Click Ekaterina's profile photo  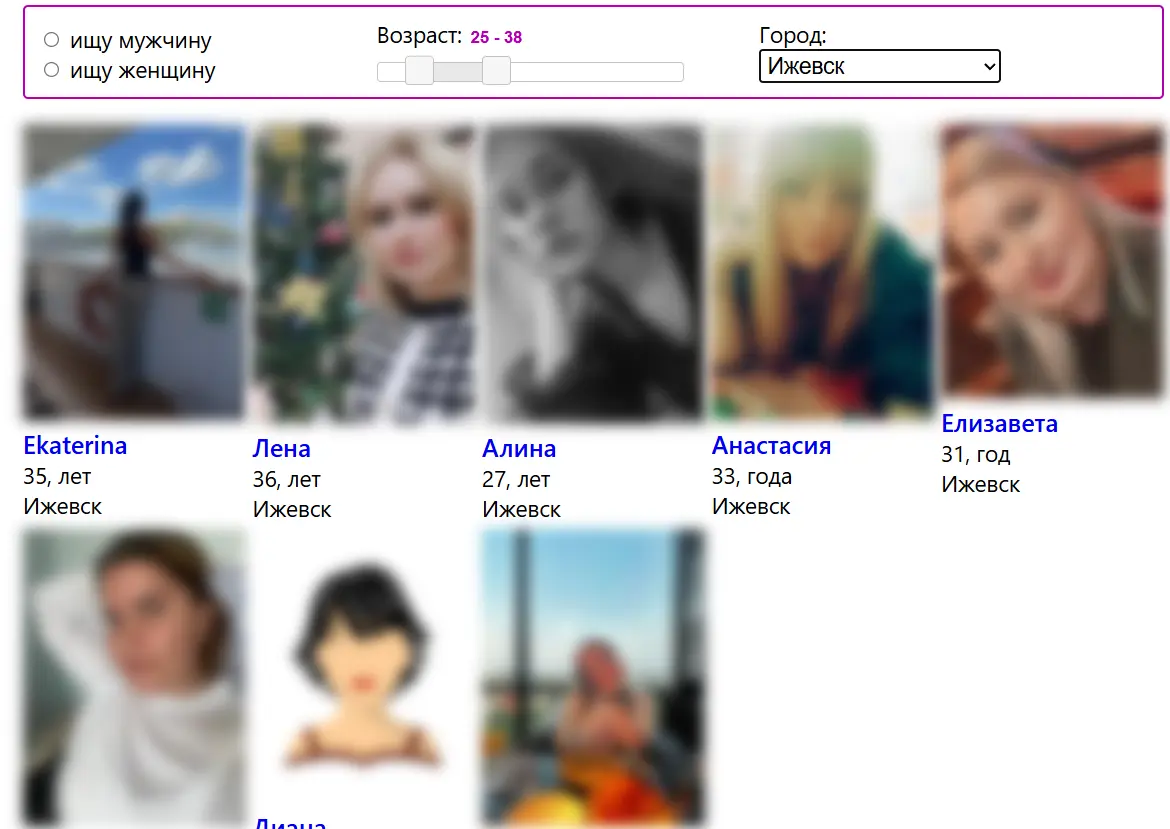[133, 270]
